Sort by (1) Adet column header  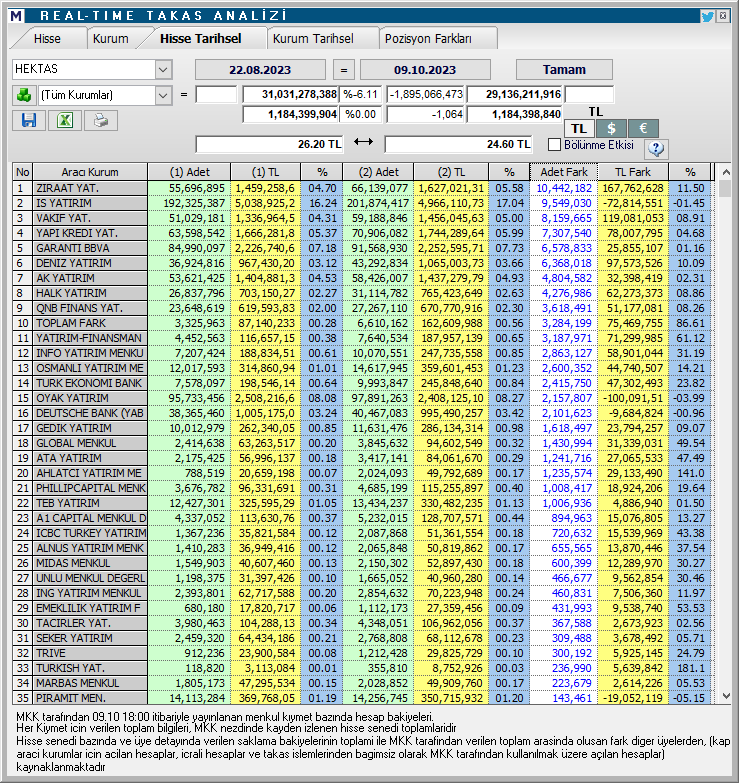[189, 172]
